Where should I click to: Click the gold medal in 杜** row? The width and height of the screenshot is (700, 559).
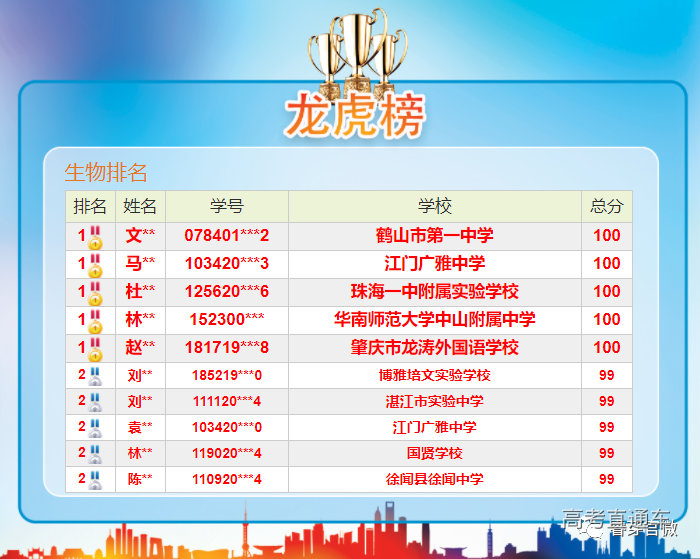pos(95,293)
